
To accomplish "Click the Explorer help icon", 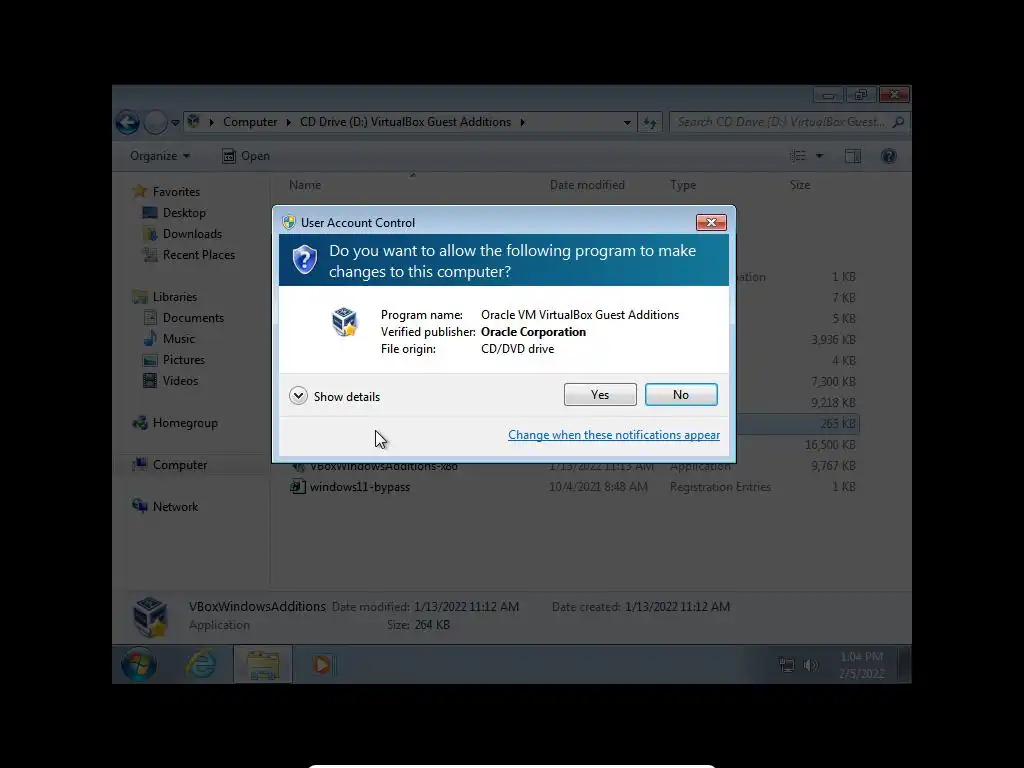I will [889, 156].
